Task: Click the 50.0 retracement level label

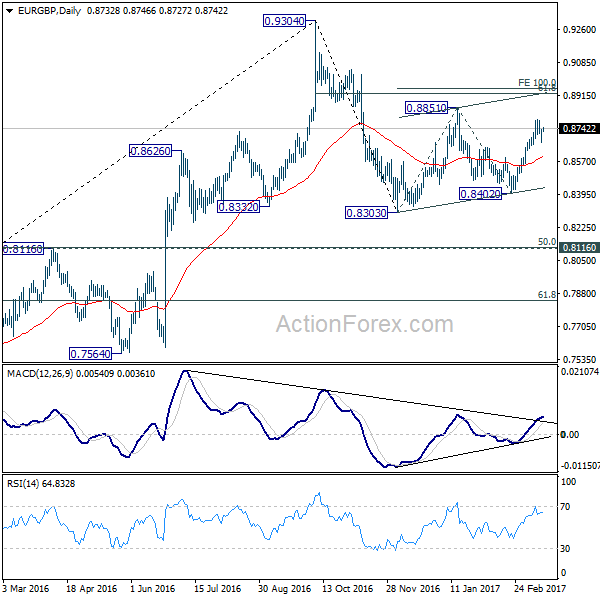Action: click(x=547, y=241)
